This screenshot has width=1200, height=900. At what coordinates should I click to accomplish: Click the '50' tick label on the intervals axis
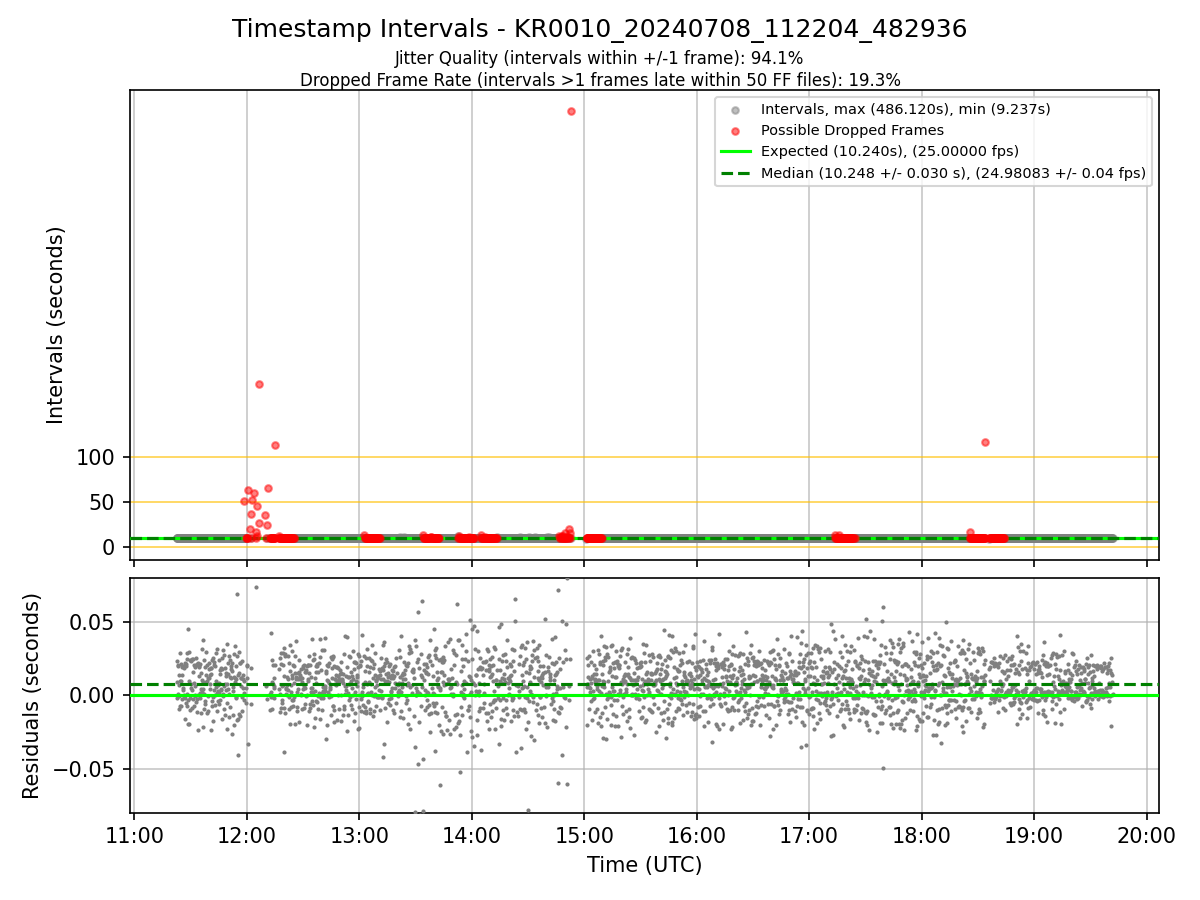pyautogui.click(x=102, y=503)
